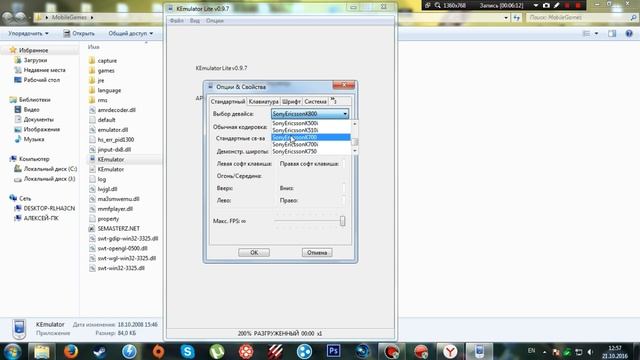This screenshot has height=360, width=640.
Task: Click the language folder icon
Action: [92, 90]
